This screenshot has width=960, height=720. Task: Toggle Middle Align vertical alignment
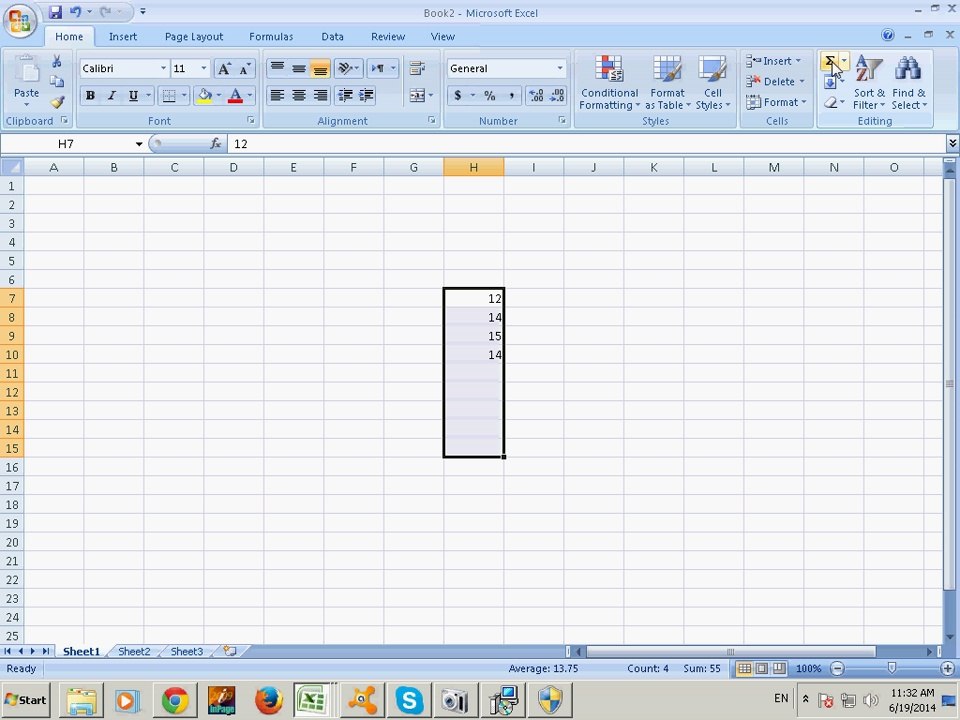tap(299, 69)
